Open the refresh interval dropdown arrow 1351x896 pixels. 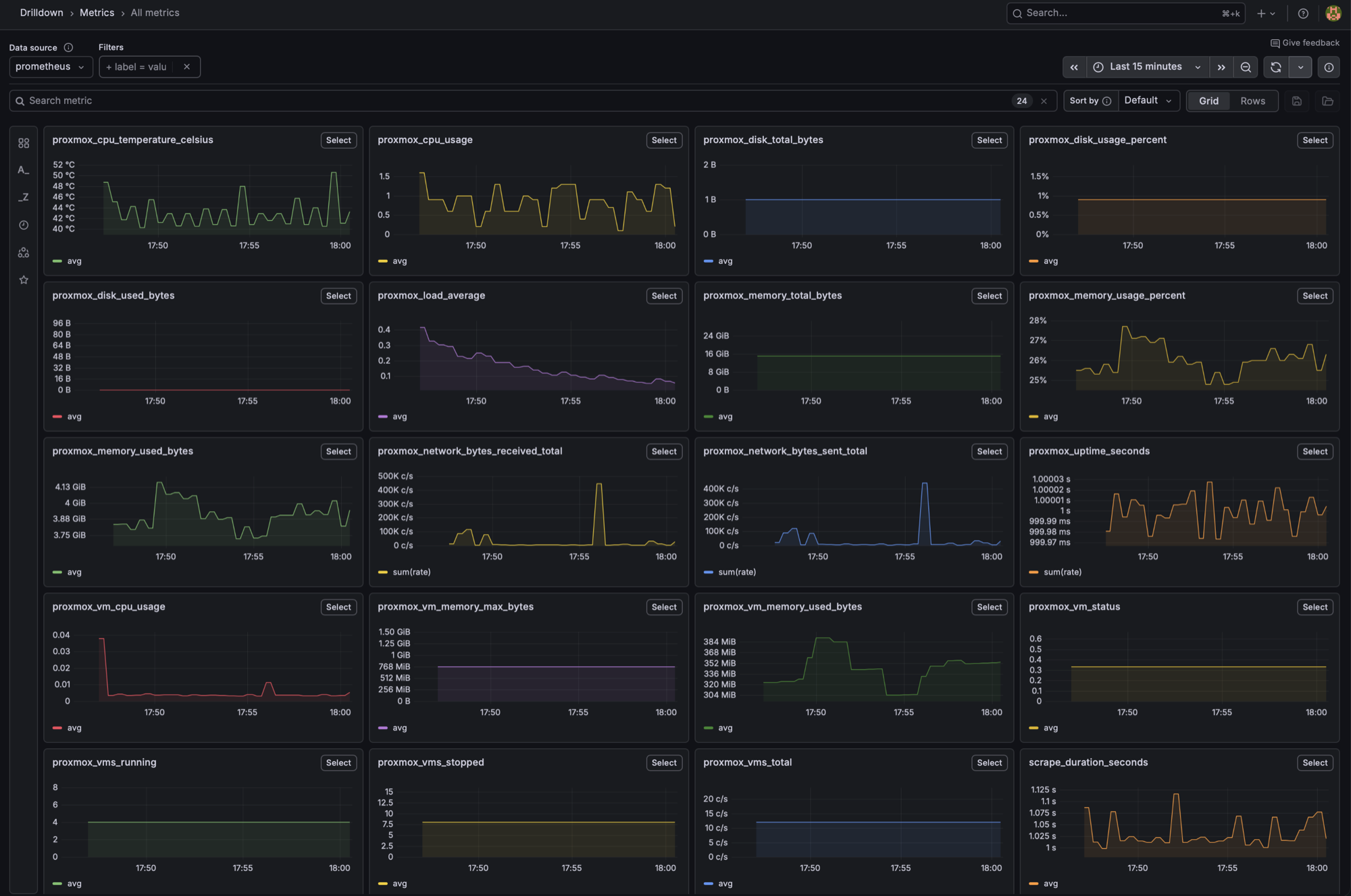1300,67
